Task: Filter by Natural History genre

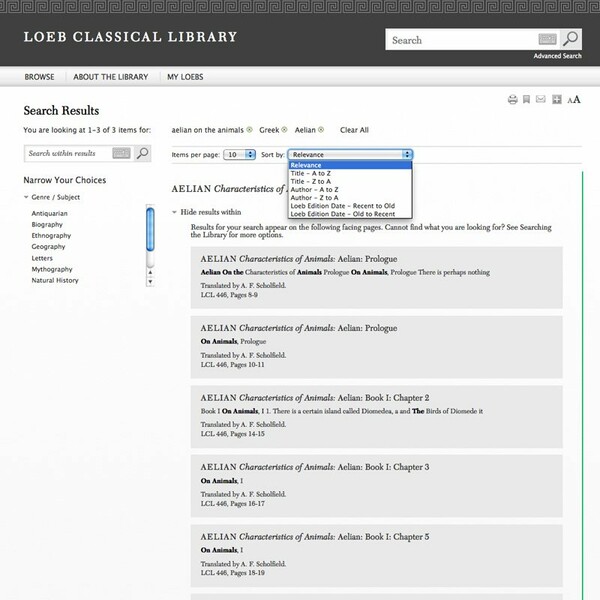Action: coord(55,280)
